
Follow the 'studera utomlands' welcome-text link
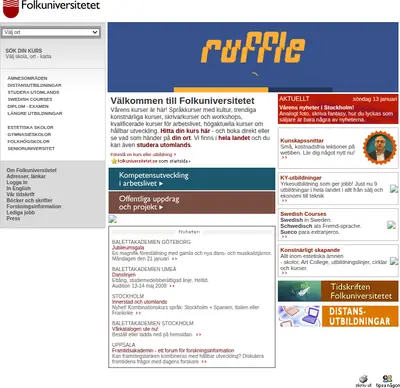(164, 145)
